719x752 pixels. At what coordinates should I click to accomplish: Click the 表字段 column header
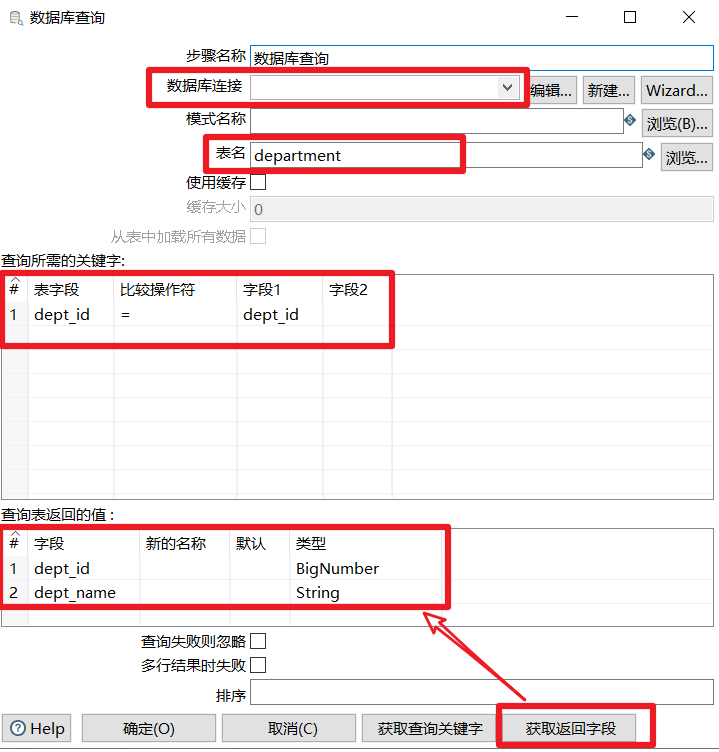71,290
